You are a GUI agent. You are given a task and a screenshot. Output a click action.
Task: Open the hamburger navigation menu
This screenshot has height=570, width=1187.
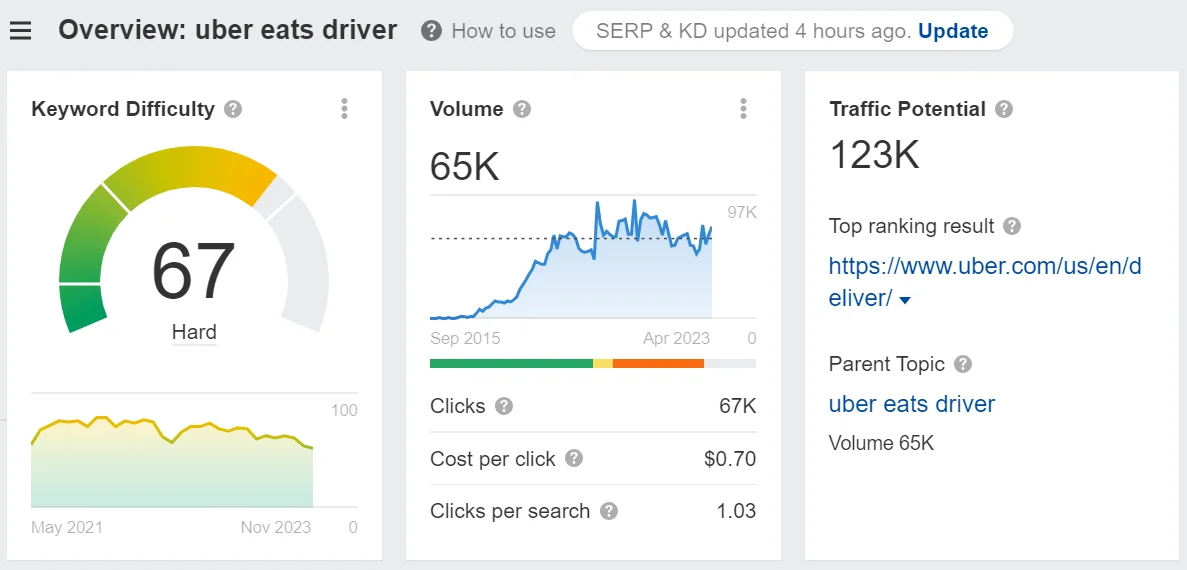20,31
